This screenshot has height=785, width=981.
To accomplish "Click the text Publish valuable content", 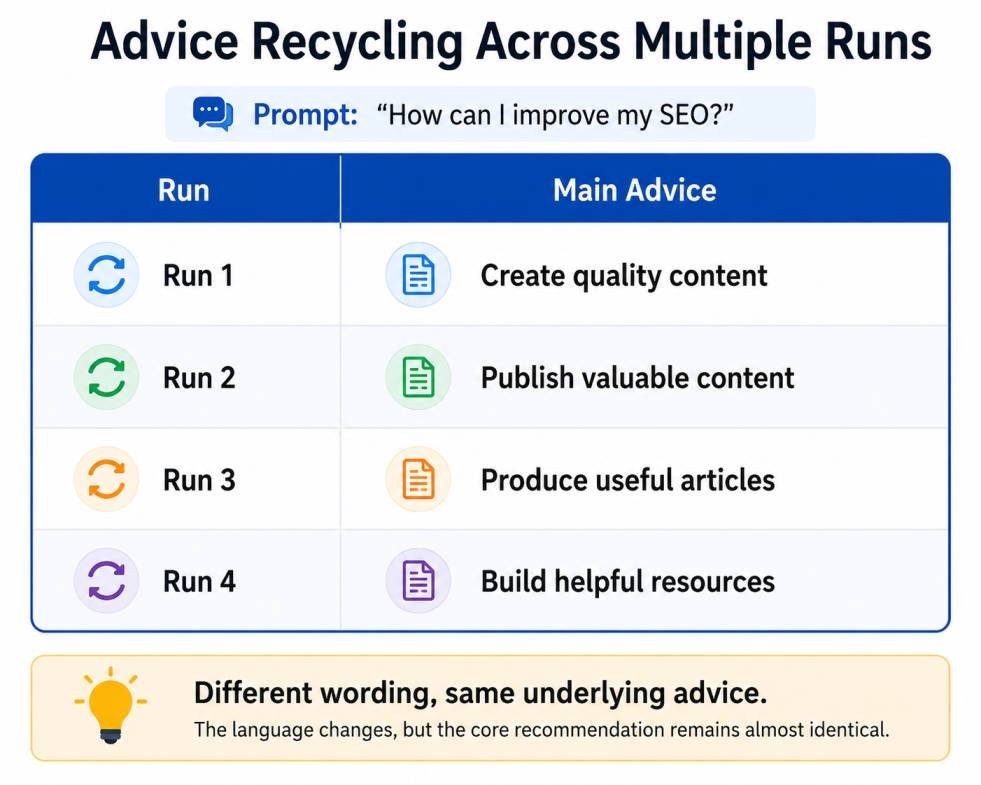I will [x=638, y=378].
